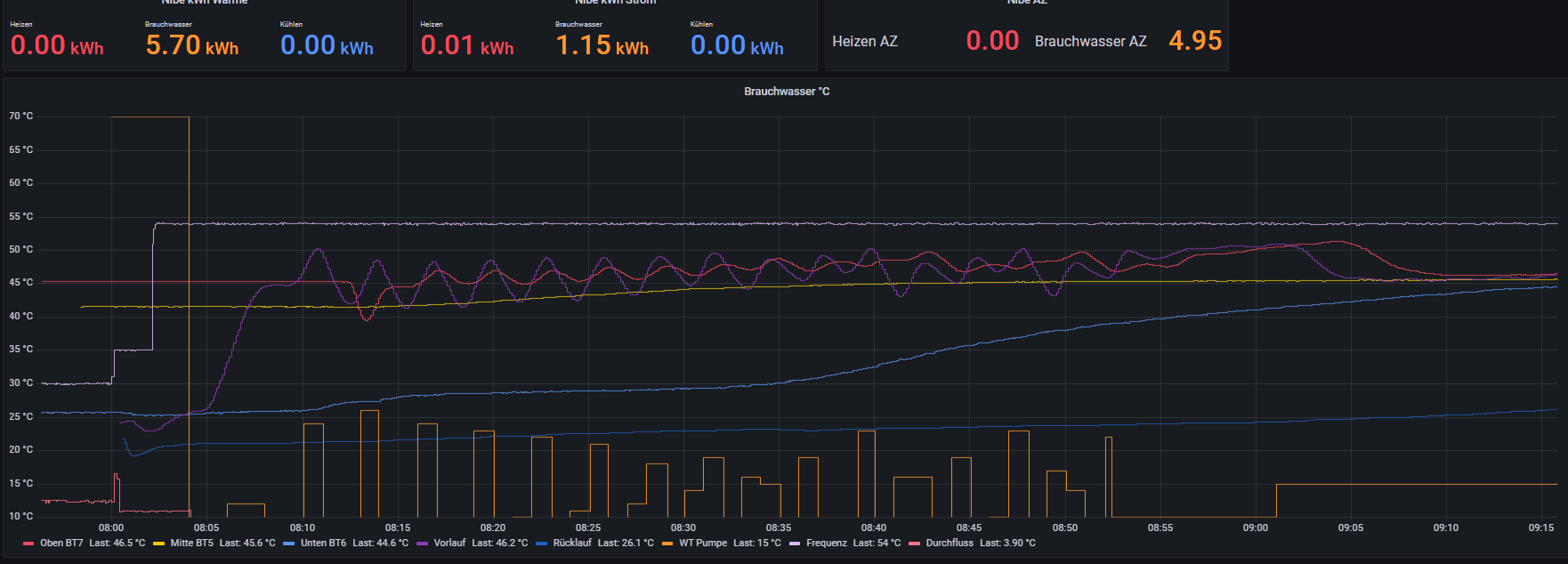Click the 'Last: 54 °C' legend value
This screenshot has height=564, width=1568.
coord(877,543)
